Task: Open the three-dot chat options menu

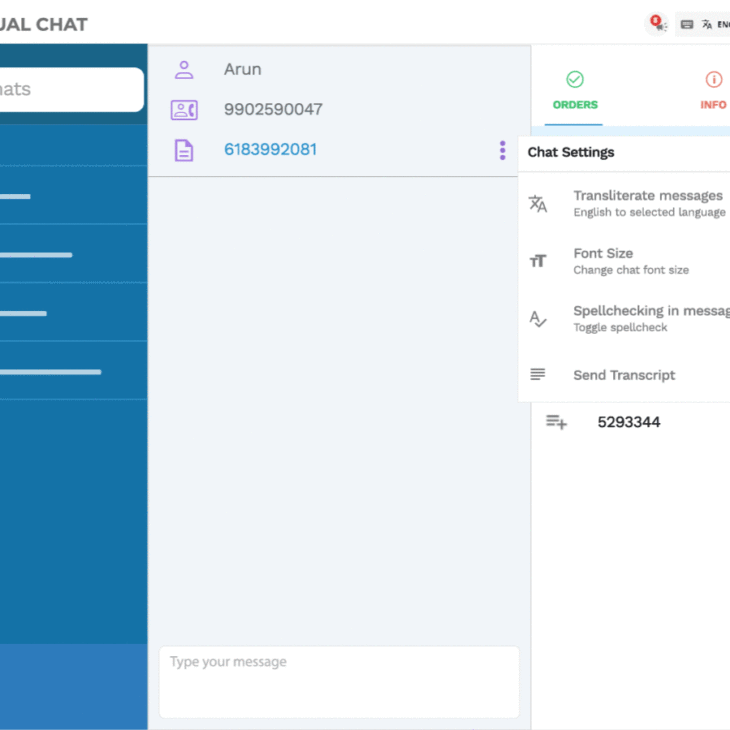Action: click(x=502, y=150)
